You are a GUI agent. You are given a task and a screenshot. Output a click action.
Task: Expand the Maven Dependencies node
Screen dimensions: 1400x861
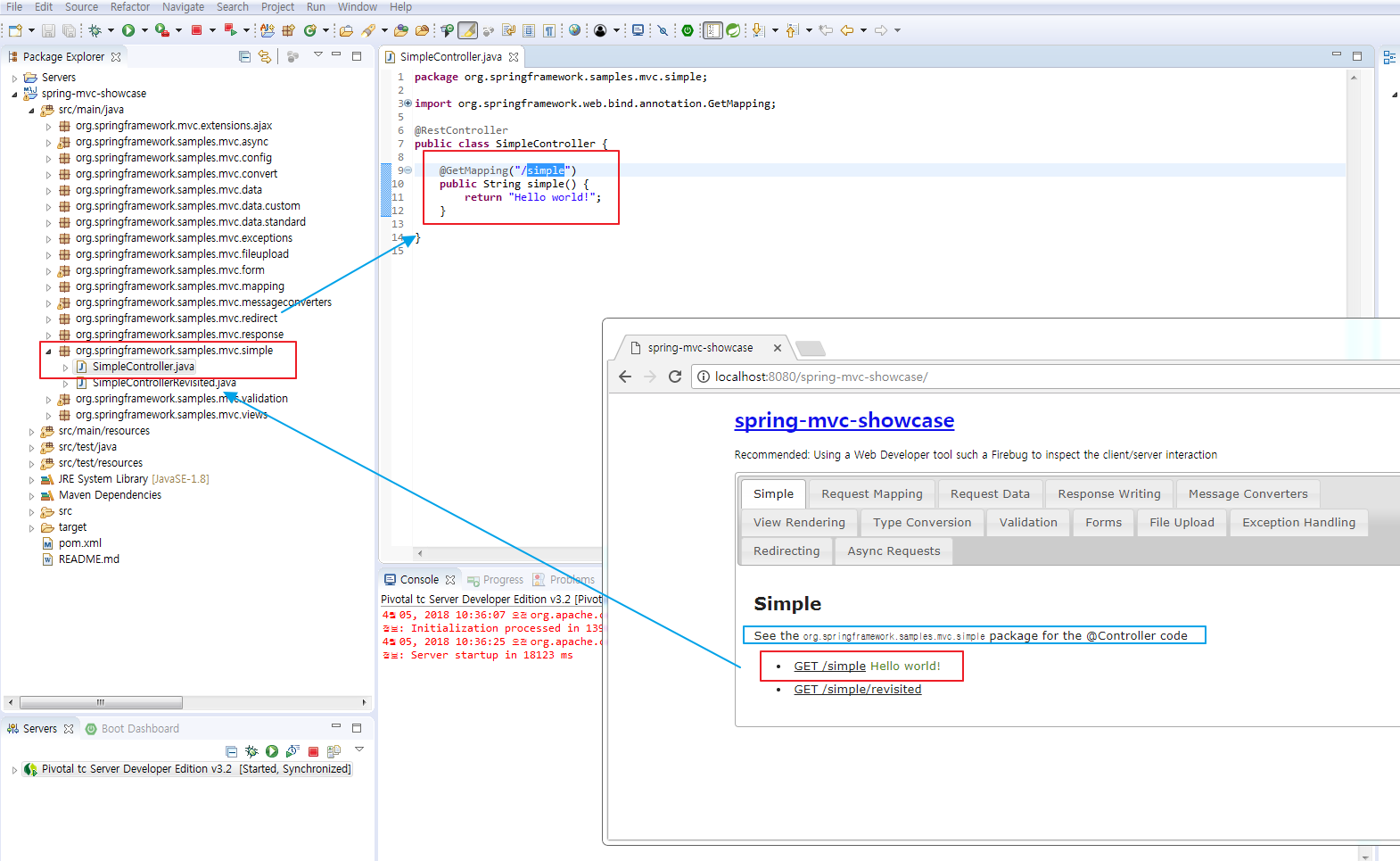pyautogui.click(x=31, y=495)
